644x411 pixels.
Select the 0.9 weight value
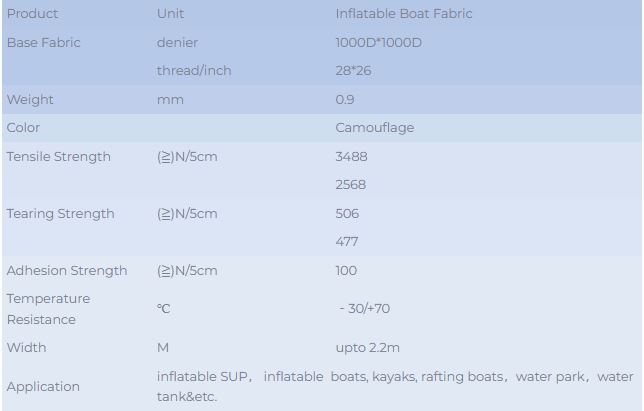(345, 99)
